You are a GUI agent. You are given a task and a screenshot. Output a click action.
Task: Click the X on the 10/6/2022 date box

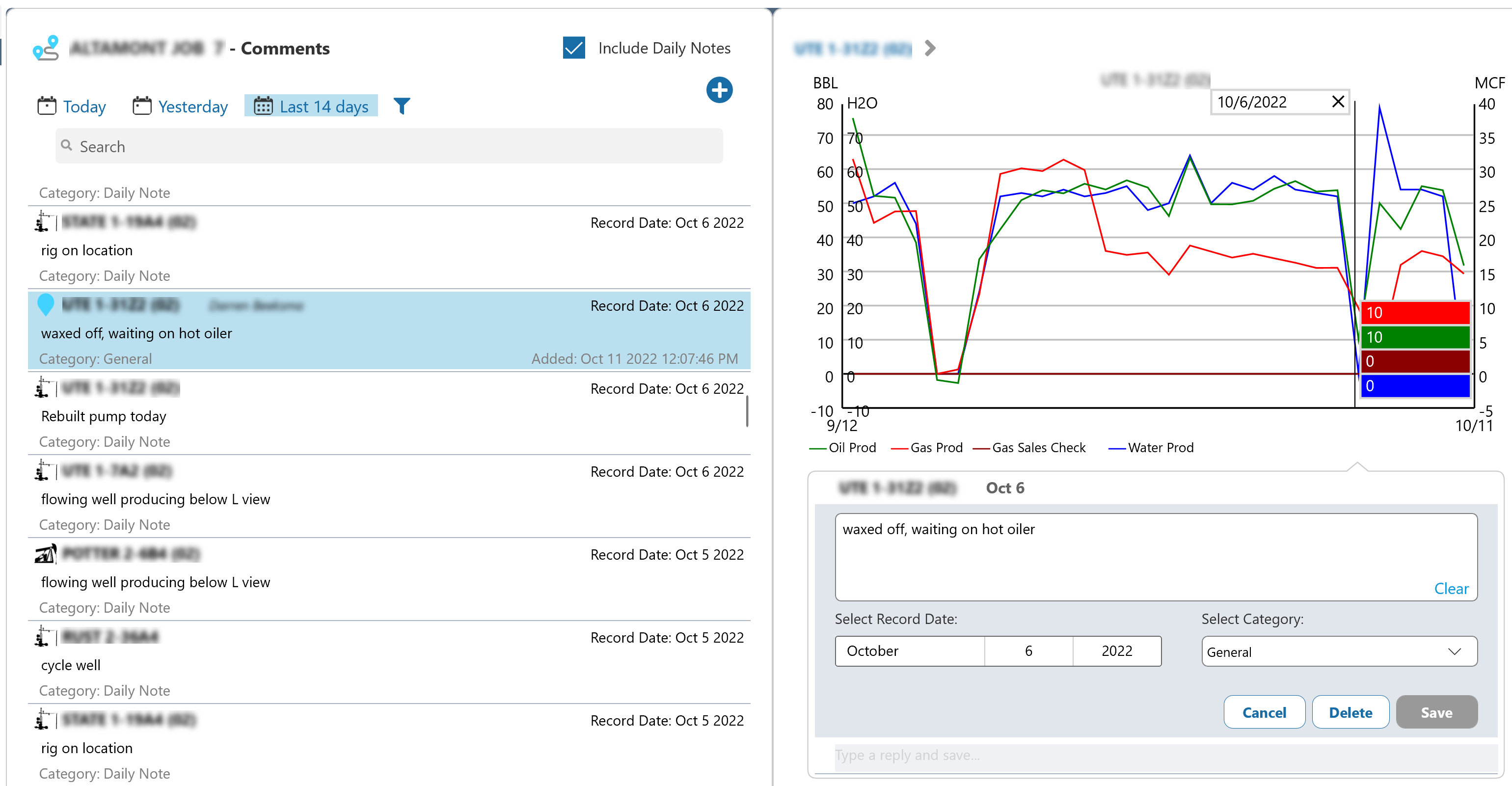point(1338,102)
